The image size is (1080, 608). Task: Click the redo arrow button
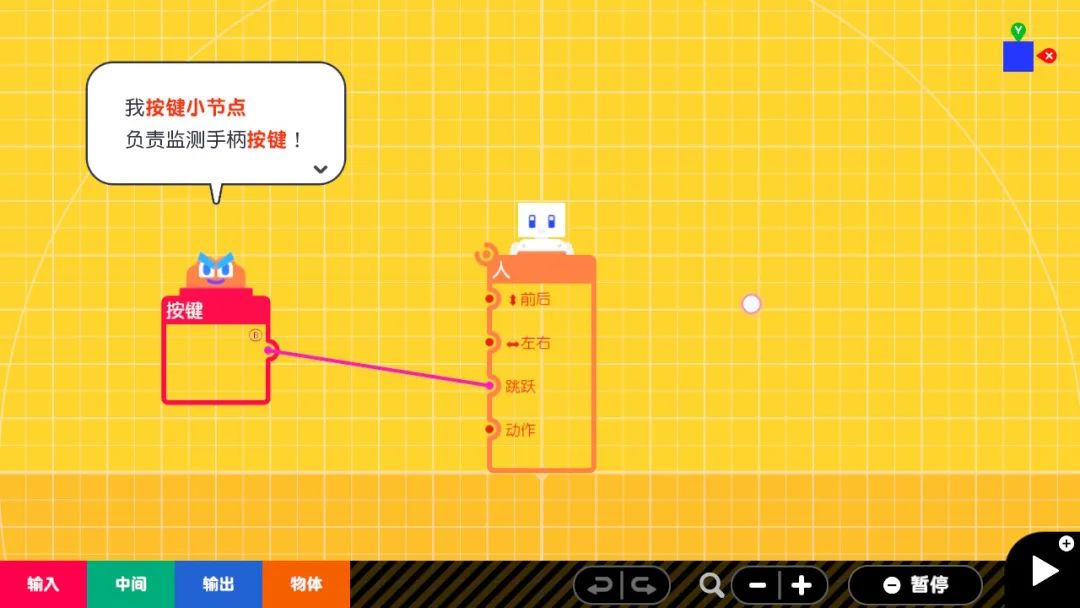pos(645,585)
